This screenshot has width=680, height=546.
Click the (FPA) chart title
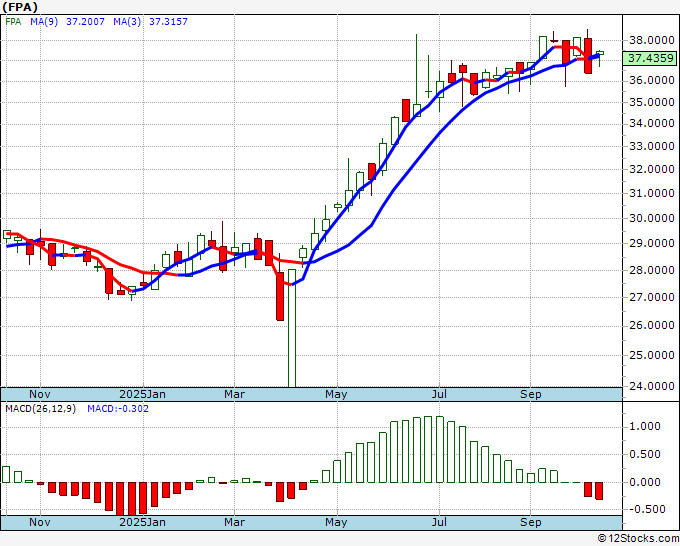click(x=20, y=7)
